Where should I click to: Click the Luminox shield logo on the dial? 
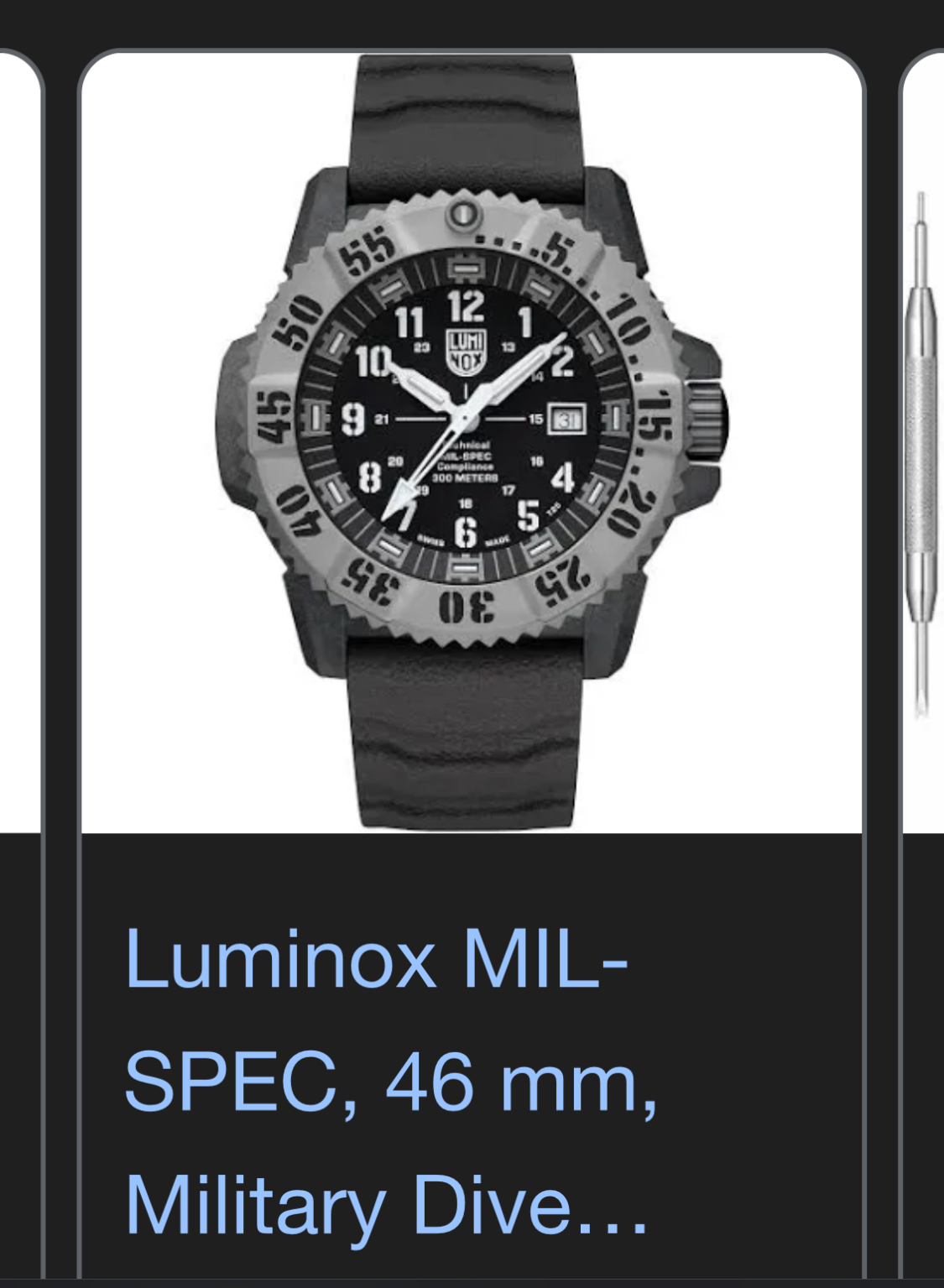point(464,352)
